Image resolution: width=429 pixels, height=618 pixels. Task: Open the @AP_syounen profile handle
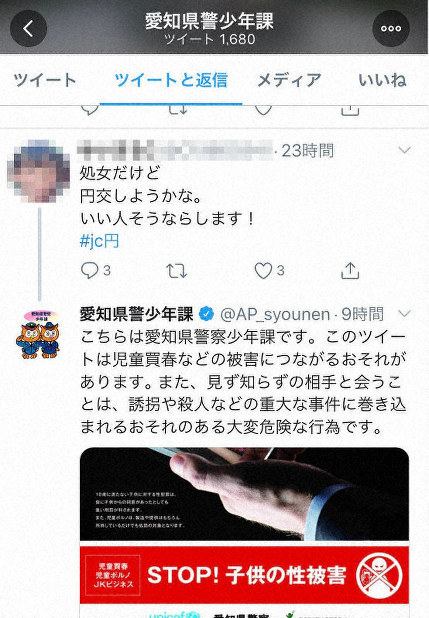click(x=275, y=315)
